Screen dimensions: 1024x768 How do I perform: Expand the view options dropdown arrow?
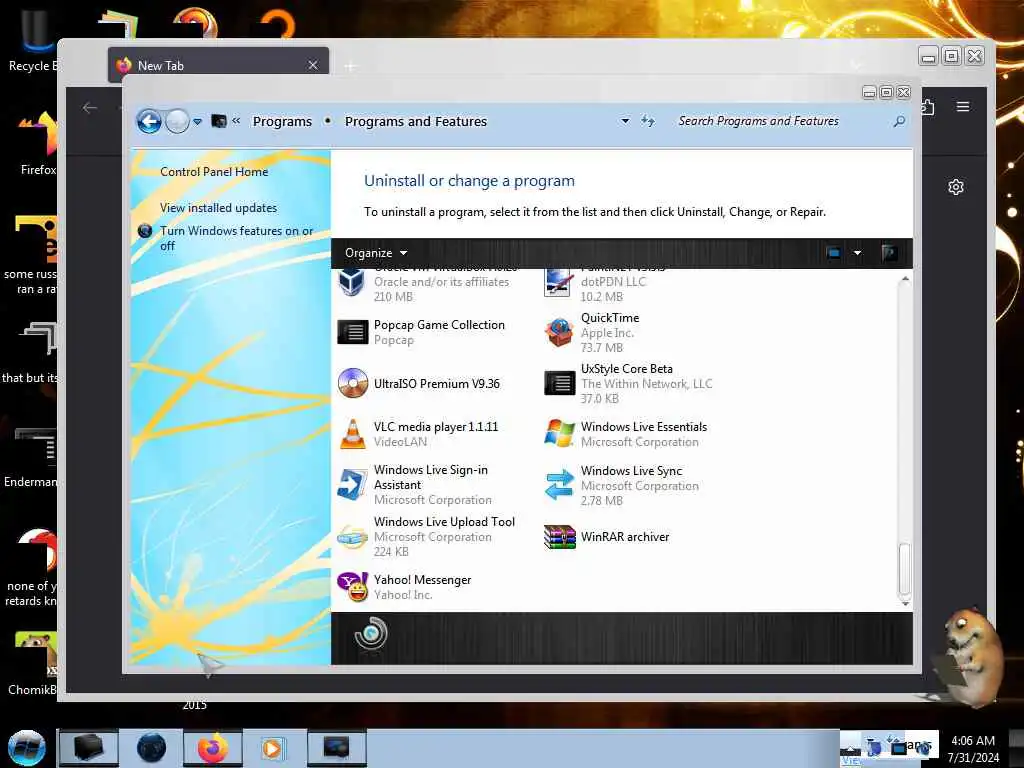[857, 253]
